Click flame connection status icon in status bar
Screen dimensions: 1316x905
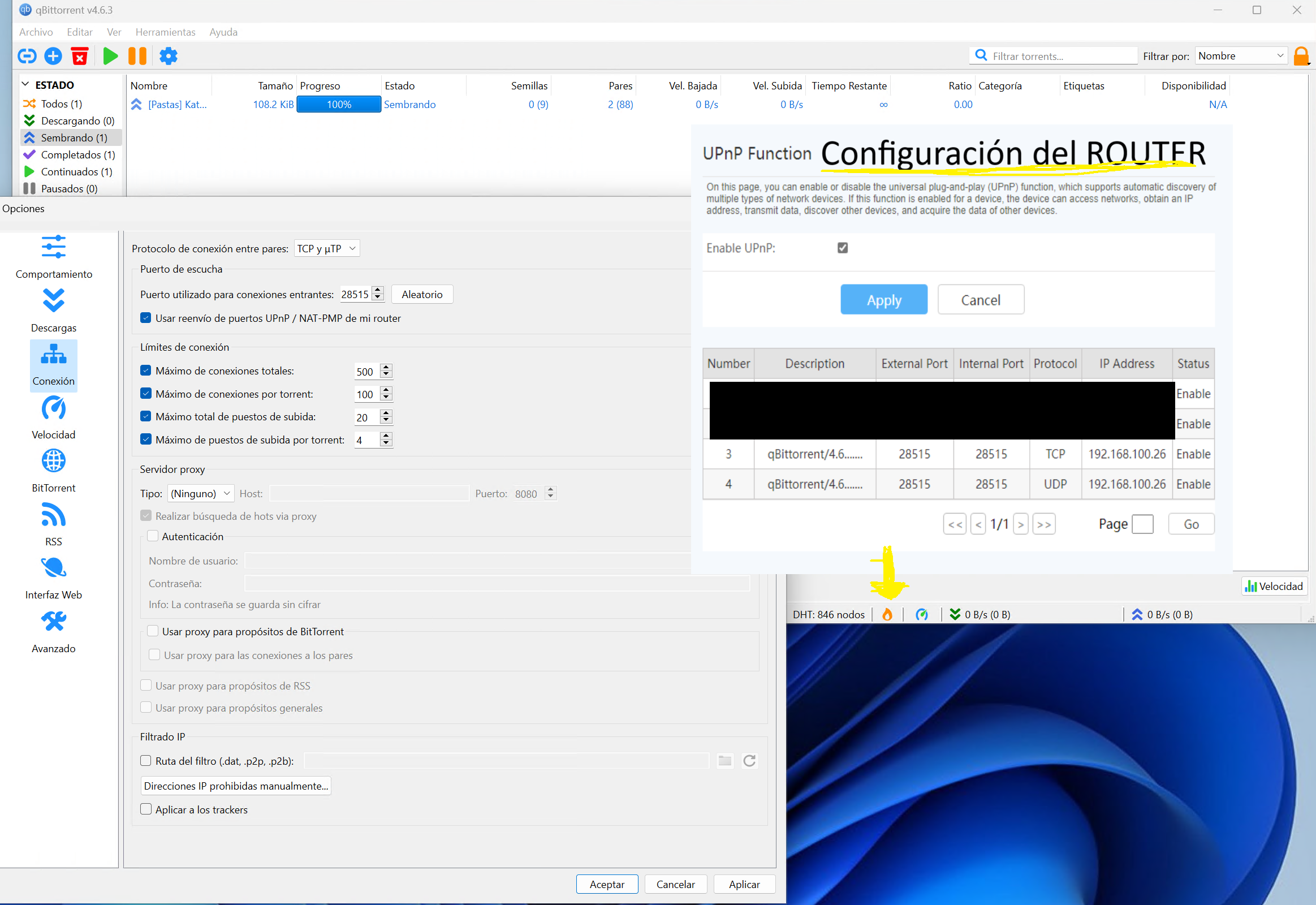[887, 614]
